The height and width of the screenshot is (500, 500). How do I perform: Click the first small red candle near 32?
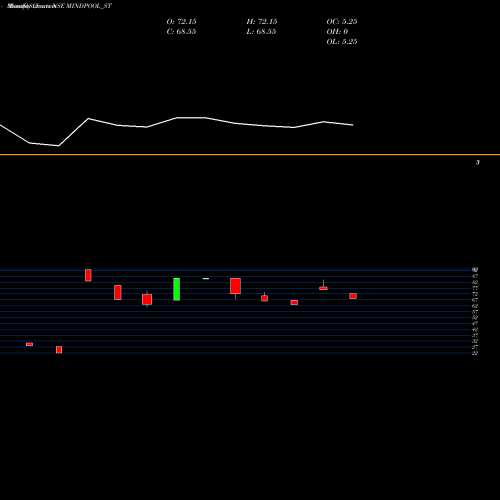tap(29, 344)
